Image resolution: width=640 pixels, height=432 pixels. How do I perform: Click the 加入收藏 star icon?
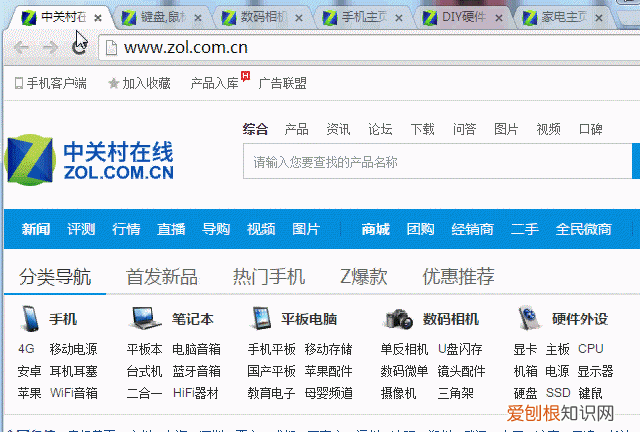point(113,83)
